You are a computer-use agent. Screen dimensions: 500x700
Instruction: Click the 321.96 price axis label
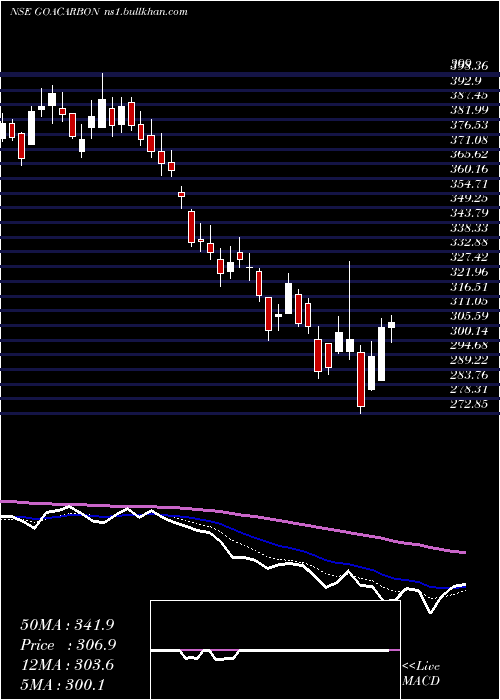(468, 272)
